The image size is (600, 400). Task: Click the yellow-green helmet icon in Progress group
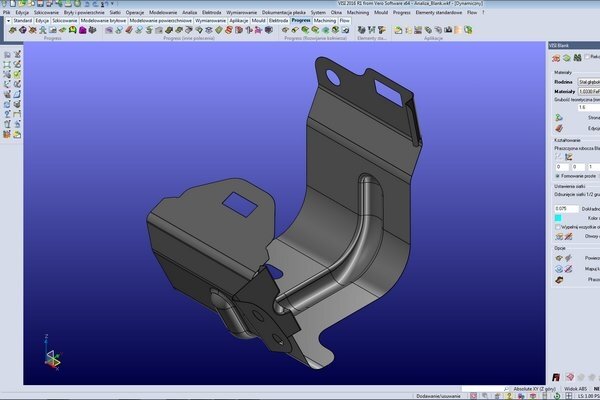coord(73,30)
